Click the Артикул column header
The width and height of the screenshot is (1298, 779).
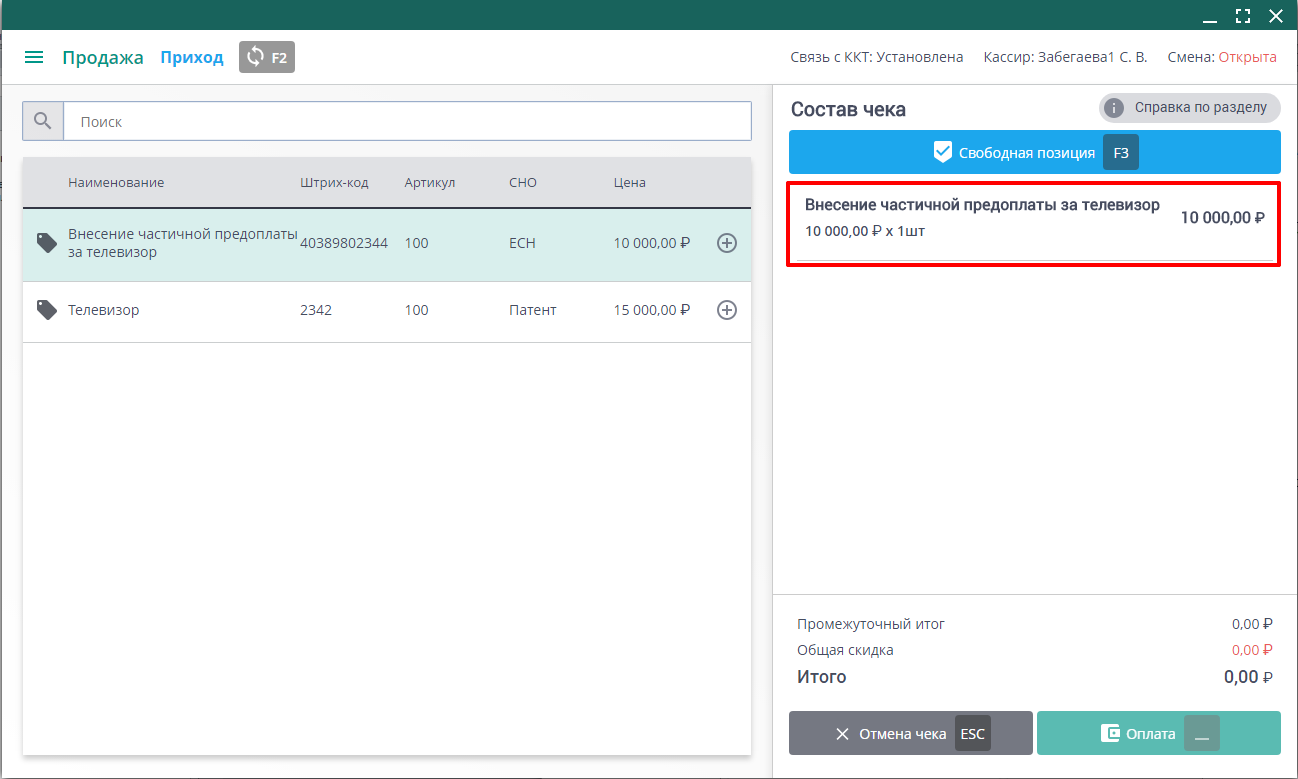click(430, 182)
